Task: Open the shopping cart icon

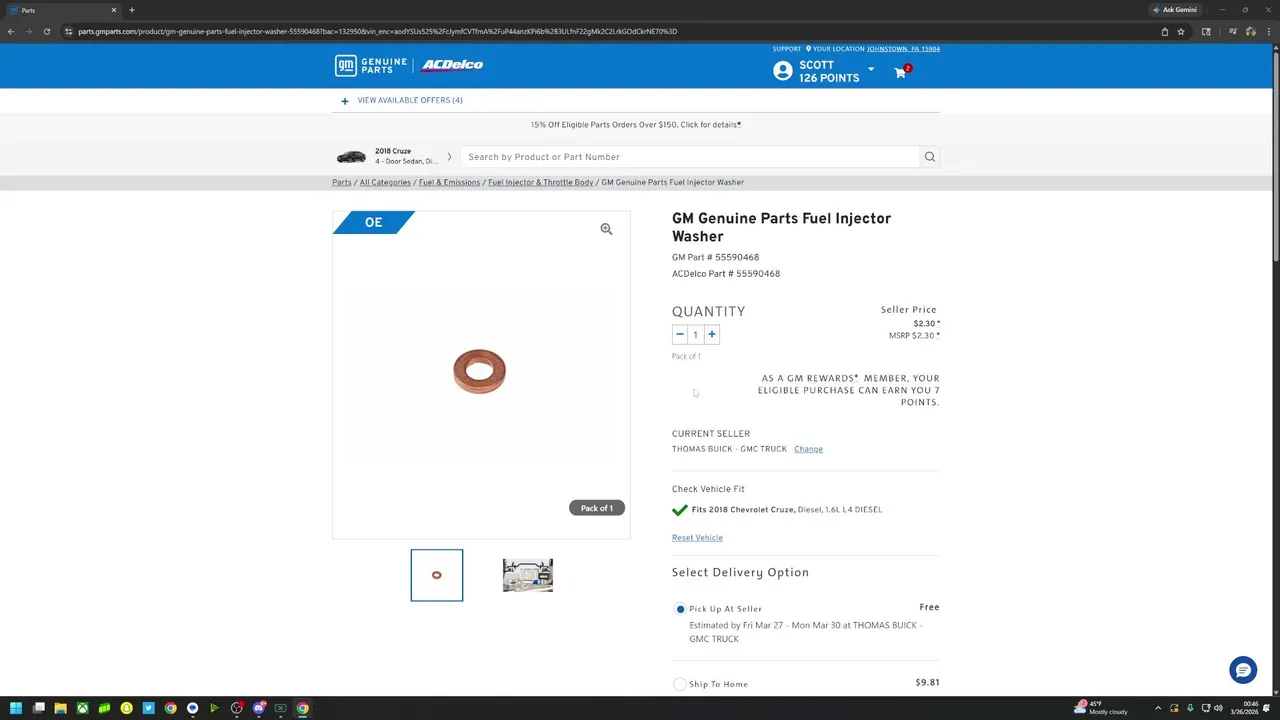Action: tap(900, 73)
